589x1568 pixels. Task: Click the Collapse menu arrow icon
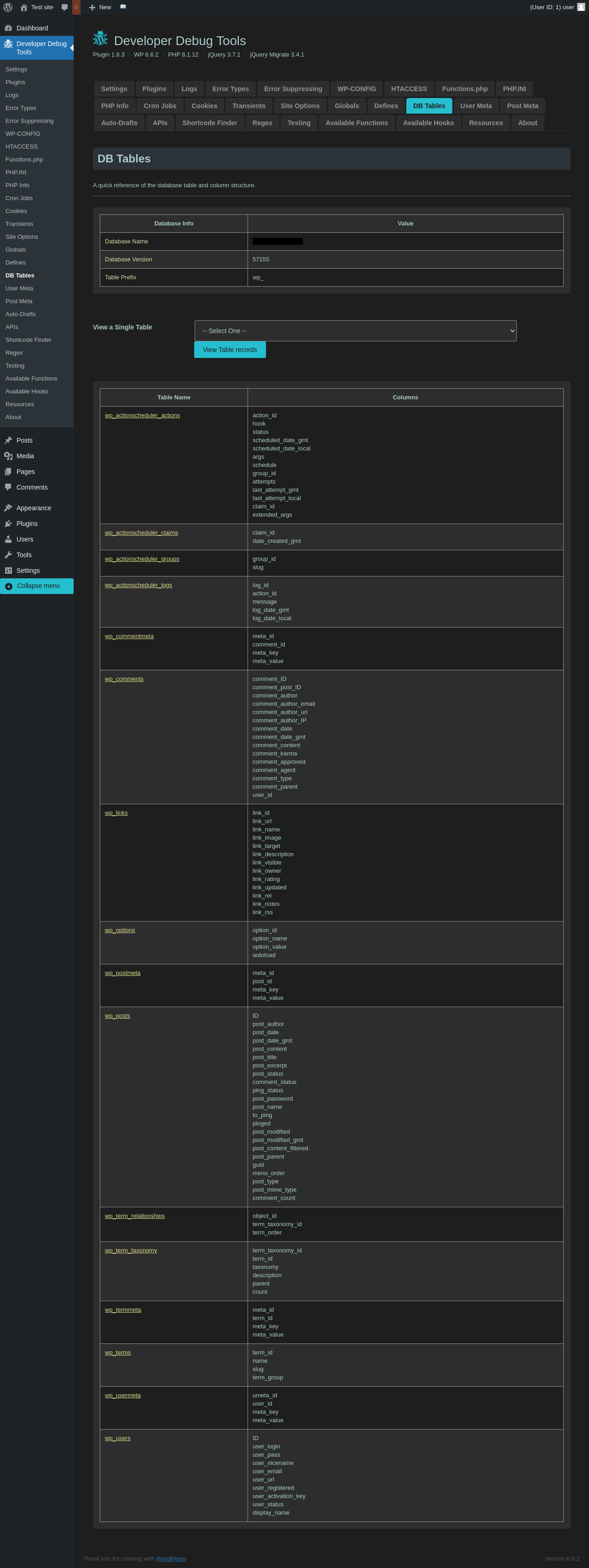[x=9, y=586]
